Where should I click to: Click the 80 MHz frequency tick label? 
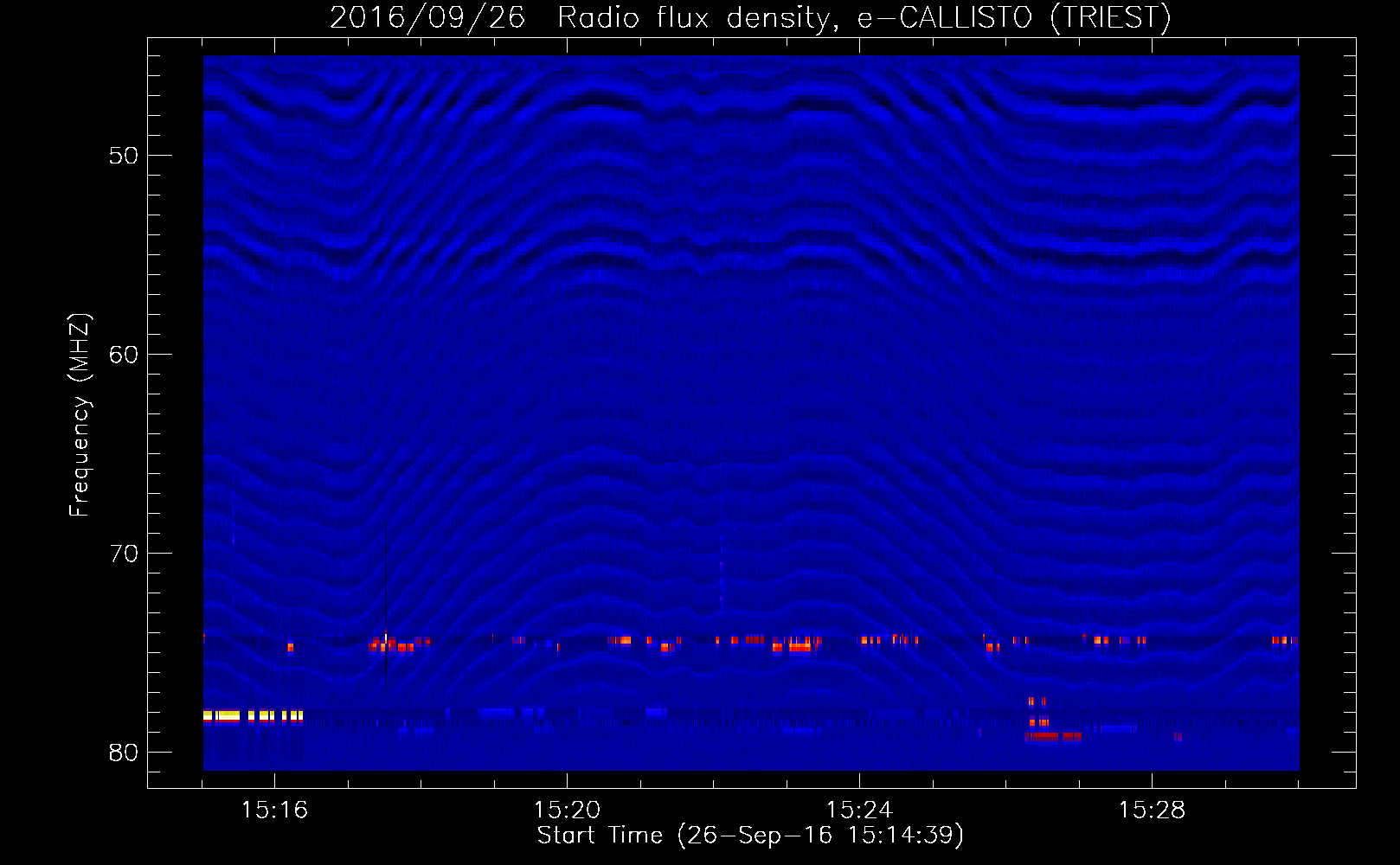tap(124, 753)
